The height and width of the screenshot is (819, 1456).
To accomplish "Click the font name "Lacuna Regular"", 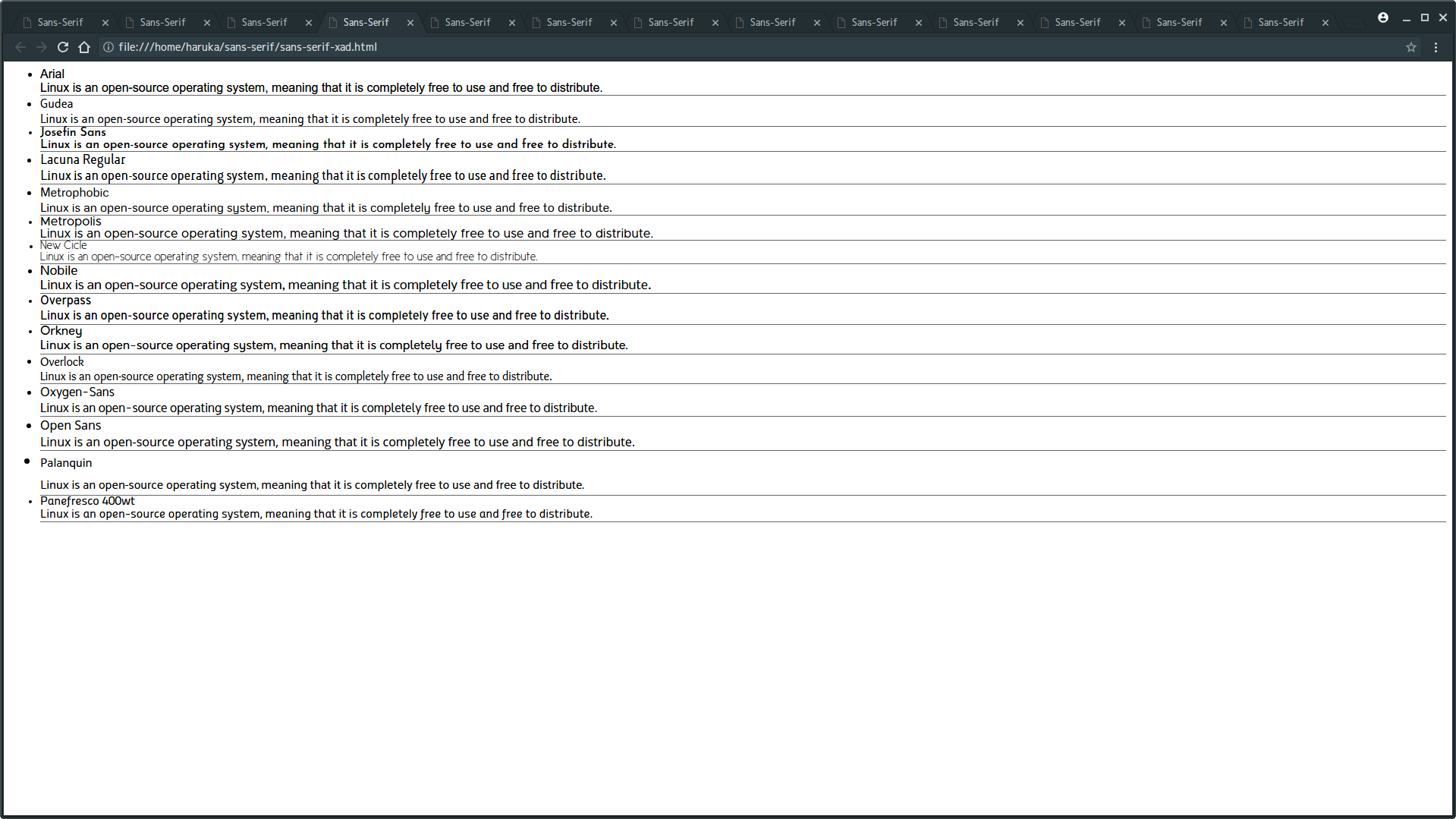I will pyautogui.click(x=83, y=159).
